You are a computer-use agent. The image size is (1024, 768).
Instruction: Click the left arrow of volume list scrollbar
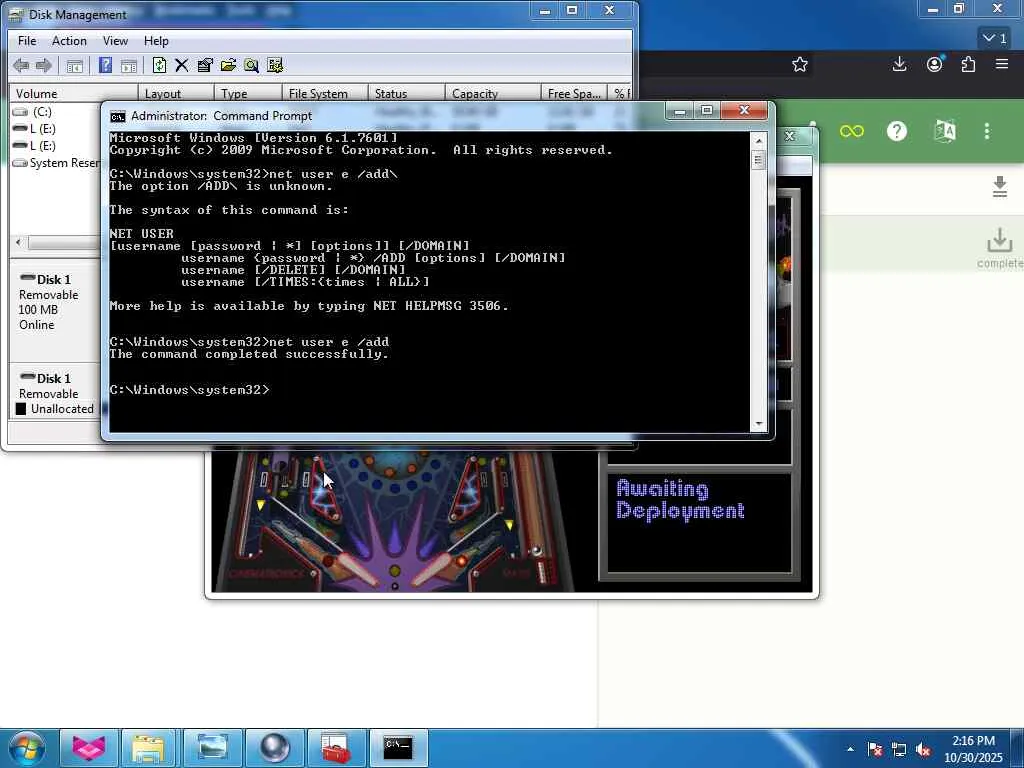(18, 242)
